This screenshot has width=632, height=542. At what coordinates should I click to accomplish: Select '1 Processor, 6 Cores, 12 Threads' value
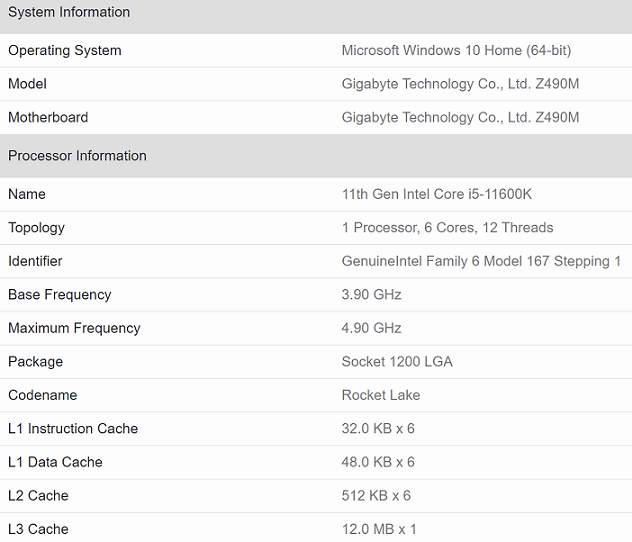(447, 228)
